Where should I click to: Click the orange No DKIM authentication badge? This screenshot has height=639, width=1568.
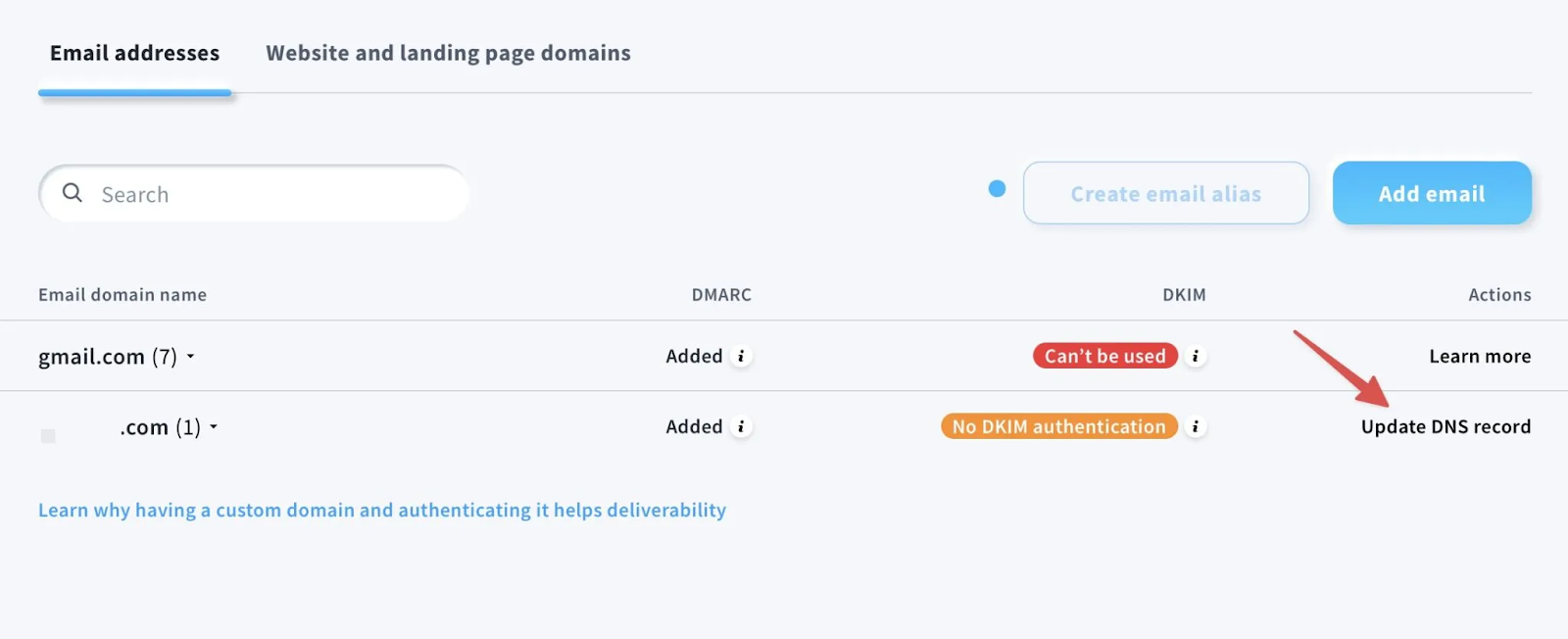coord(1058,427)
